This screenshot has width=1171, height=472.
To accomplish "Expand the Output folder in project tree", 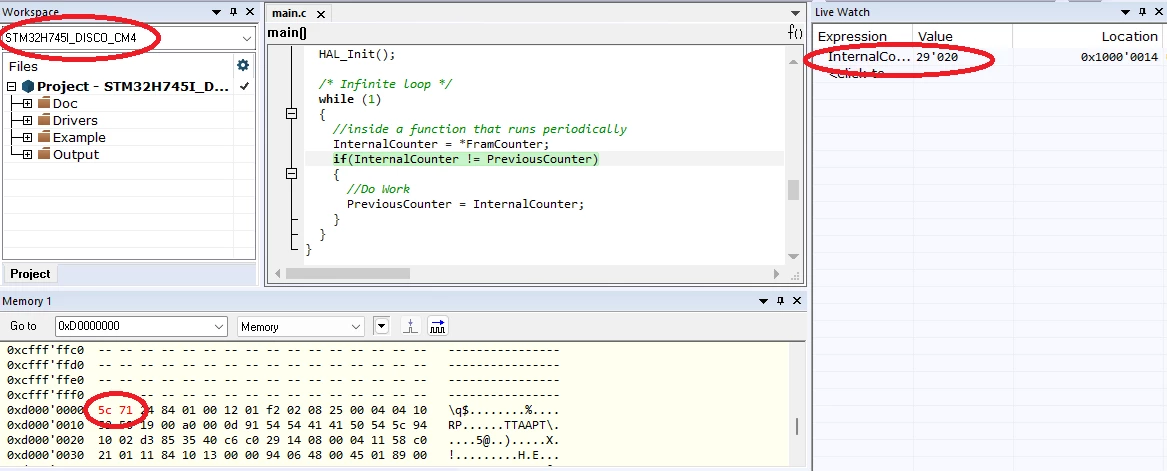I will pyautogui.click(x=27, y=155).
